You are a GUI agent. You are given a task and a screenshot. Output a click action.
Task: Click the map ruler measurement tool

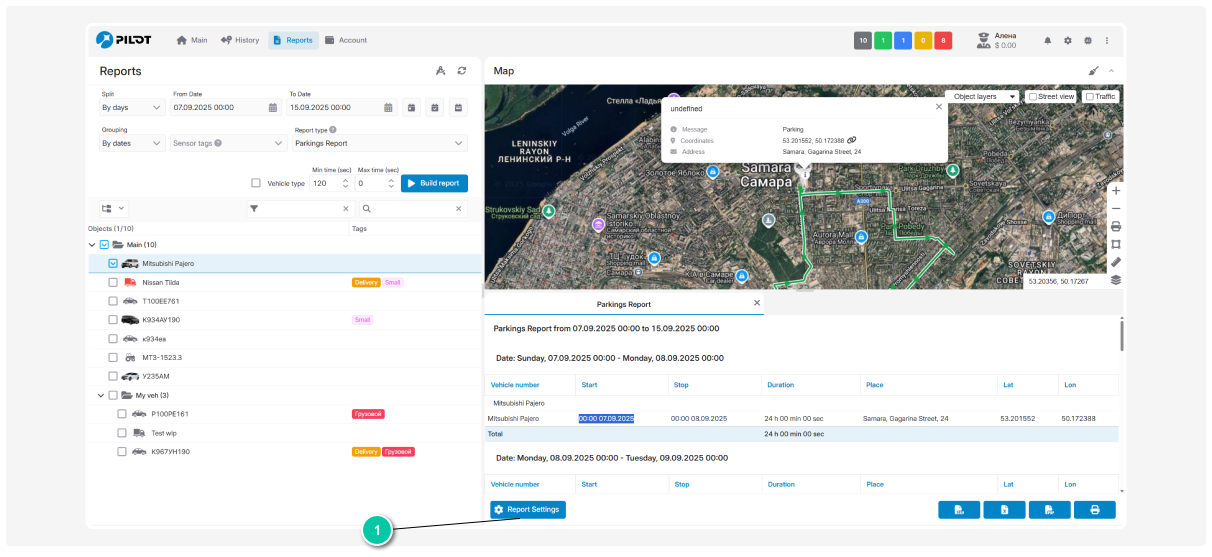click(x=1116, y=262)
